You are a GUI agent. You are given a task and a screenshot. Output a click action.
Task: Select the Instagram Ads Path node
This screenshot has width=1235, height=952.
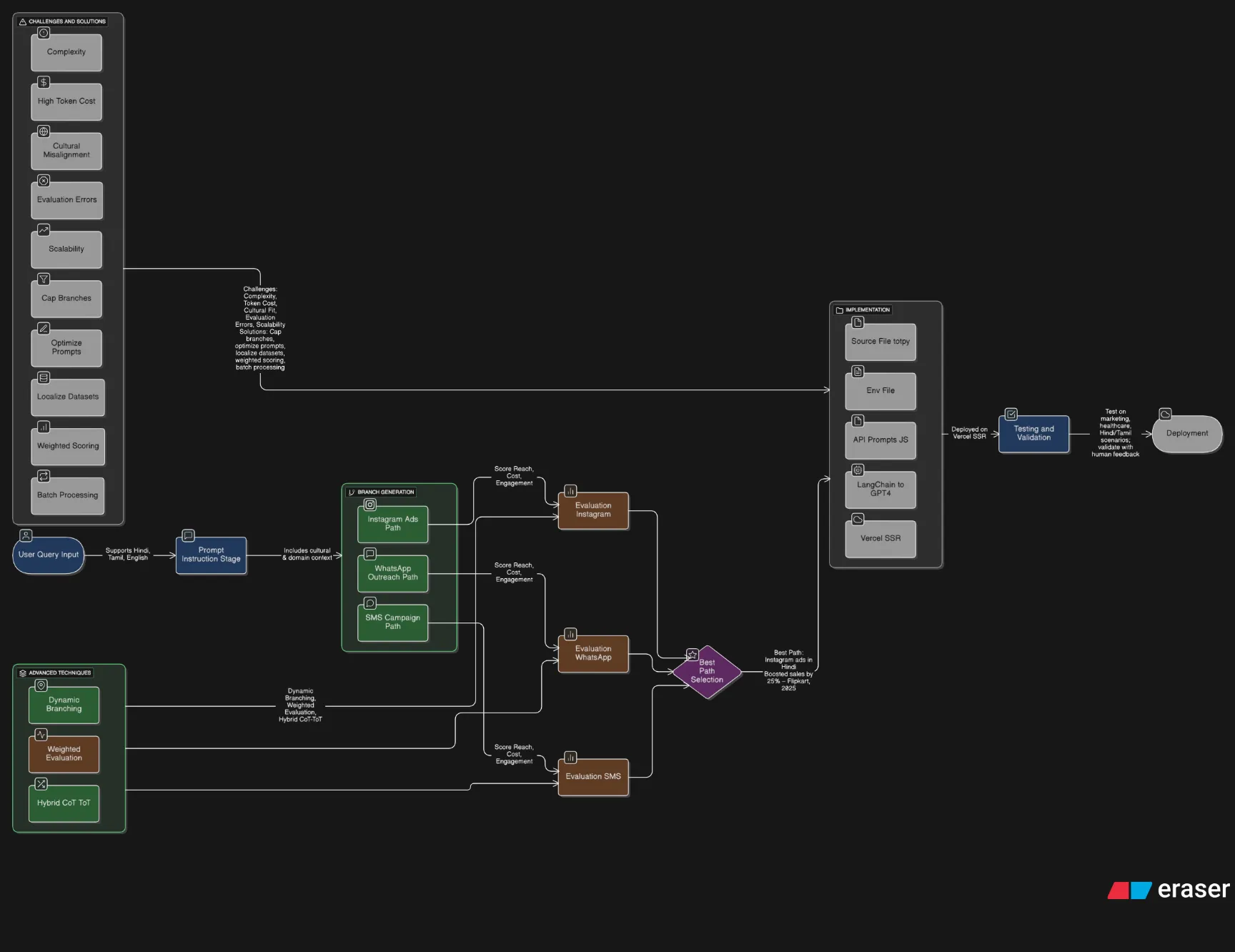393,524
